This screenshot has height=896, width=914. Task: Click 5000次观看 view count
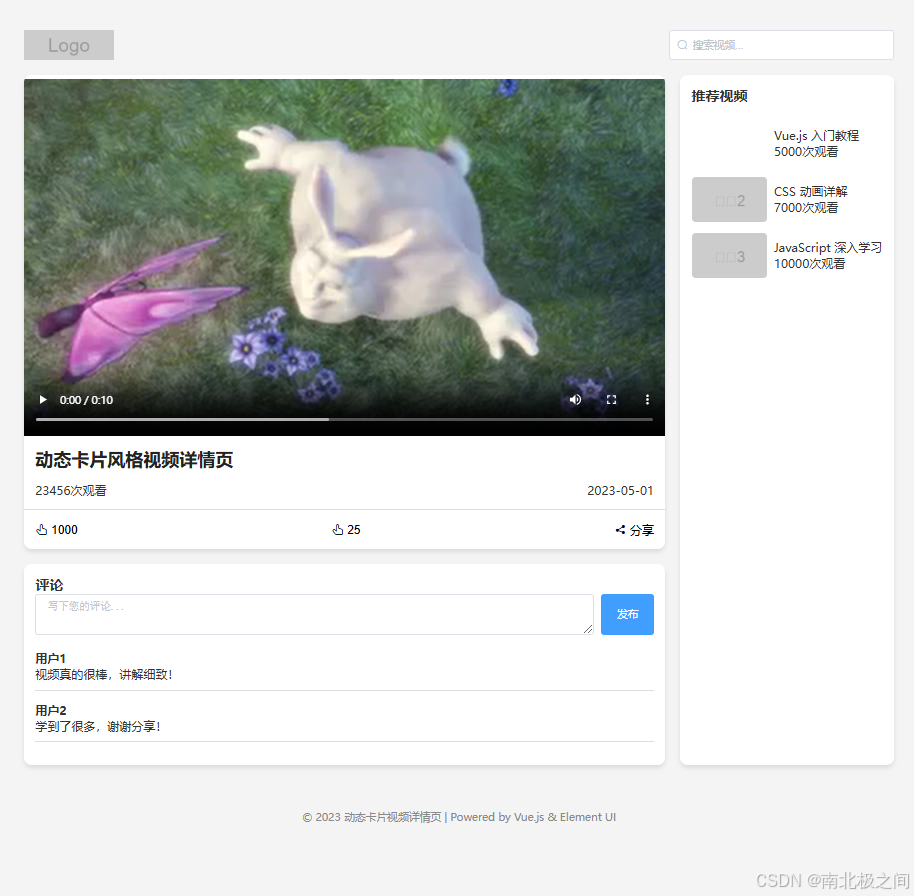[806, 152]
